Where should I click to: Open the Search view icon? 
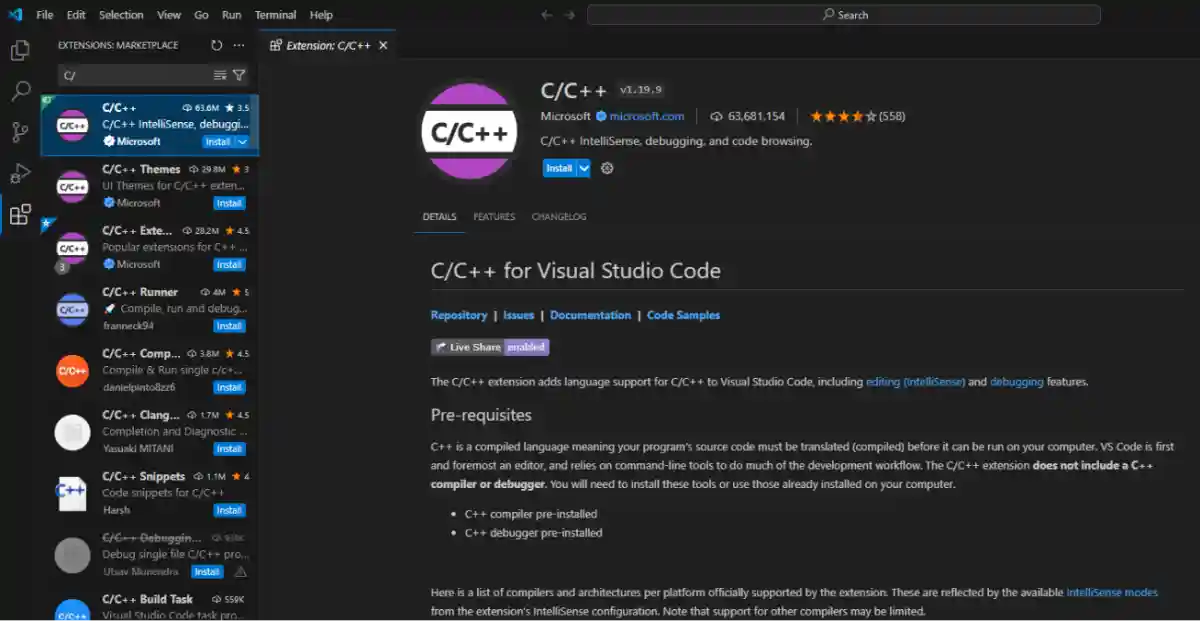click(x=18, y=90)
